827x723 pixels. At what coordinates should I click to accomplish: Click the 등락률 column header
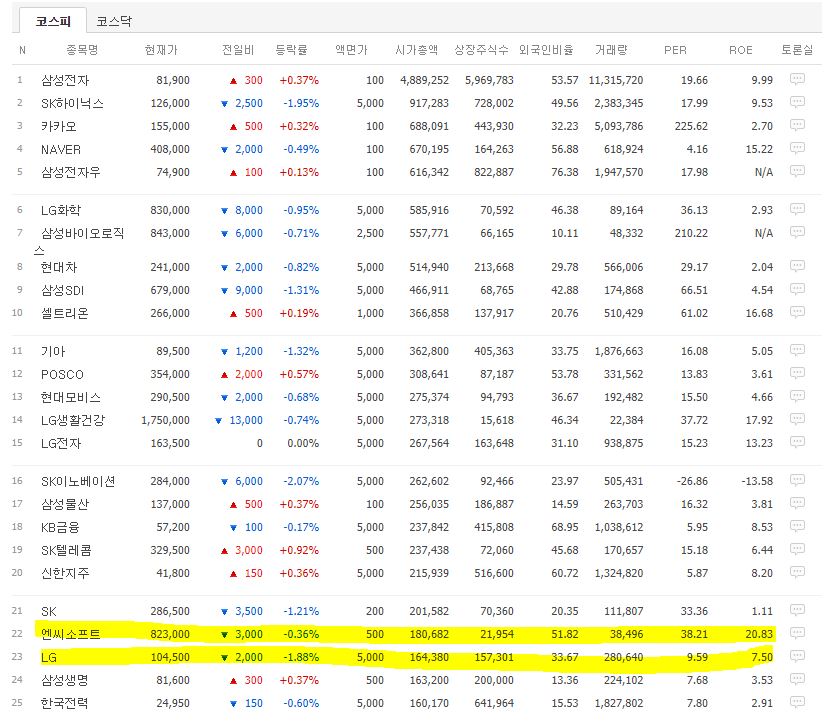pyautogui.click(x=291, y=50)
